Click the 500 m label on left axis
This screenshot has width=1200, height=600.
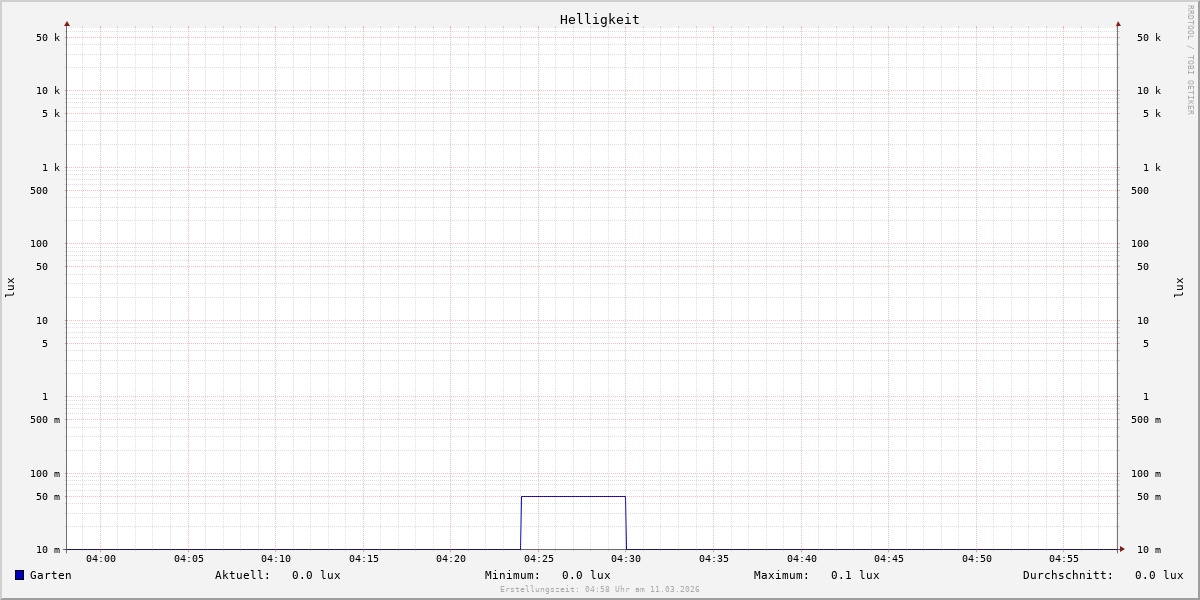pyautogui.click(x=45, y=420)
